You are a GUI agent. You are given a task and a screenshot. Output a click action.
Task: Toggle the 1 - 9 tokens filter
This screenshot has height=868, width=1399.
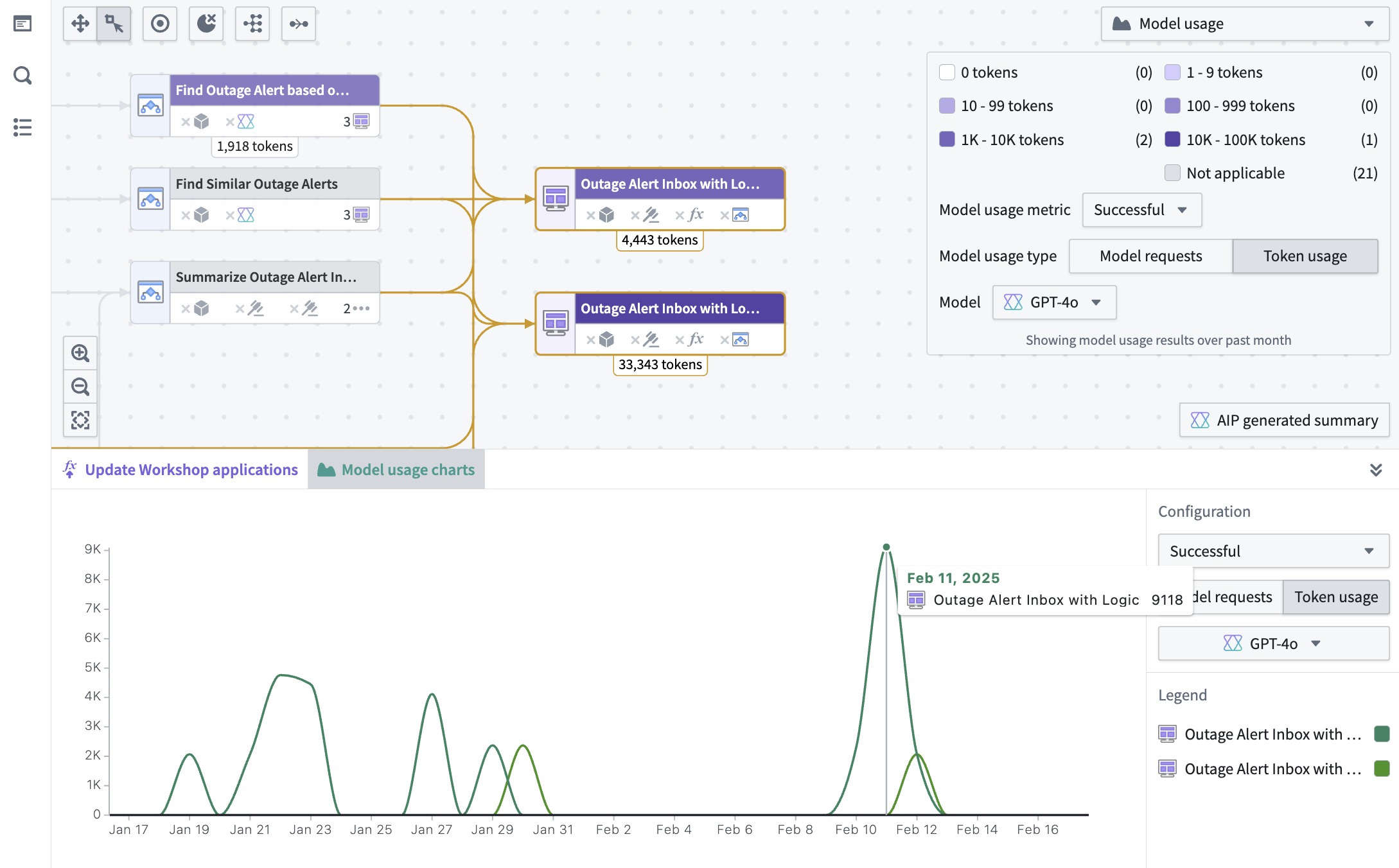tap(1172, 72)
